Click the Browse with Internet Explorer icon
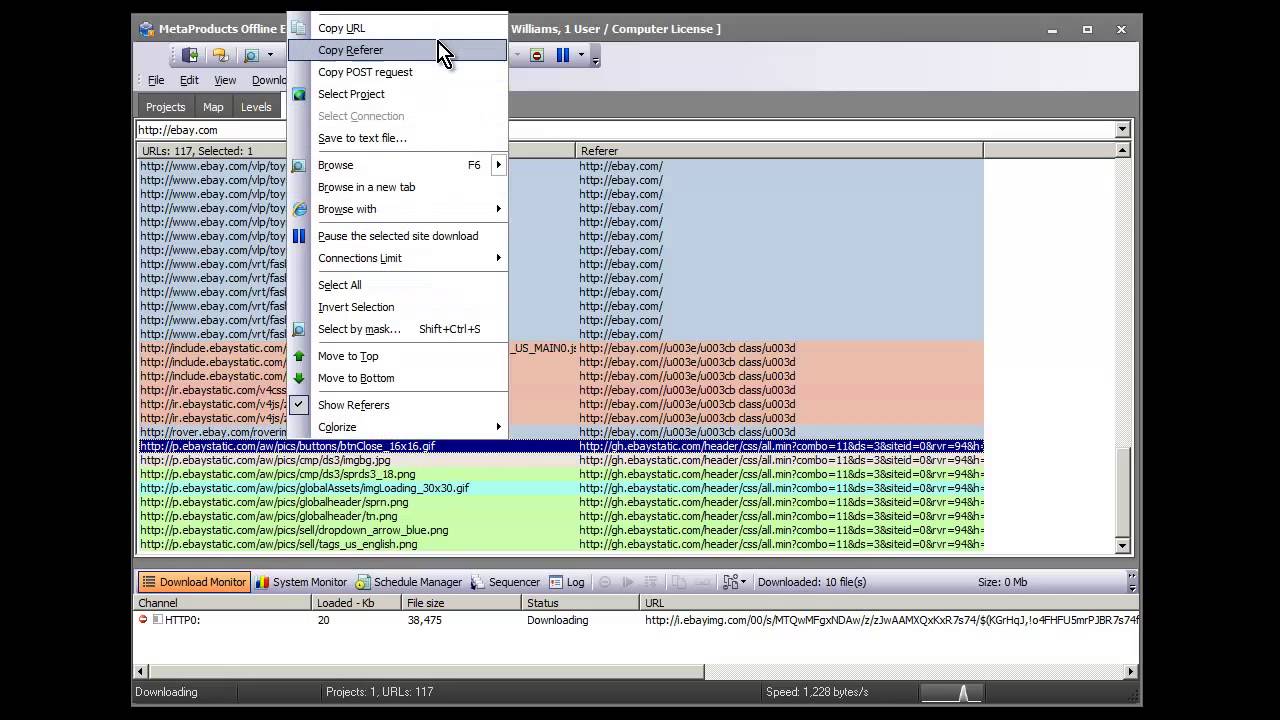Screen dimensions: 1280x720 click(299, 209)
